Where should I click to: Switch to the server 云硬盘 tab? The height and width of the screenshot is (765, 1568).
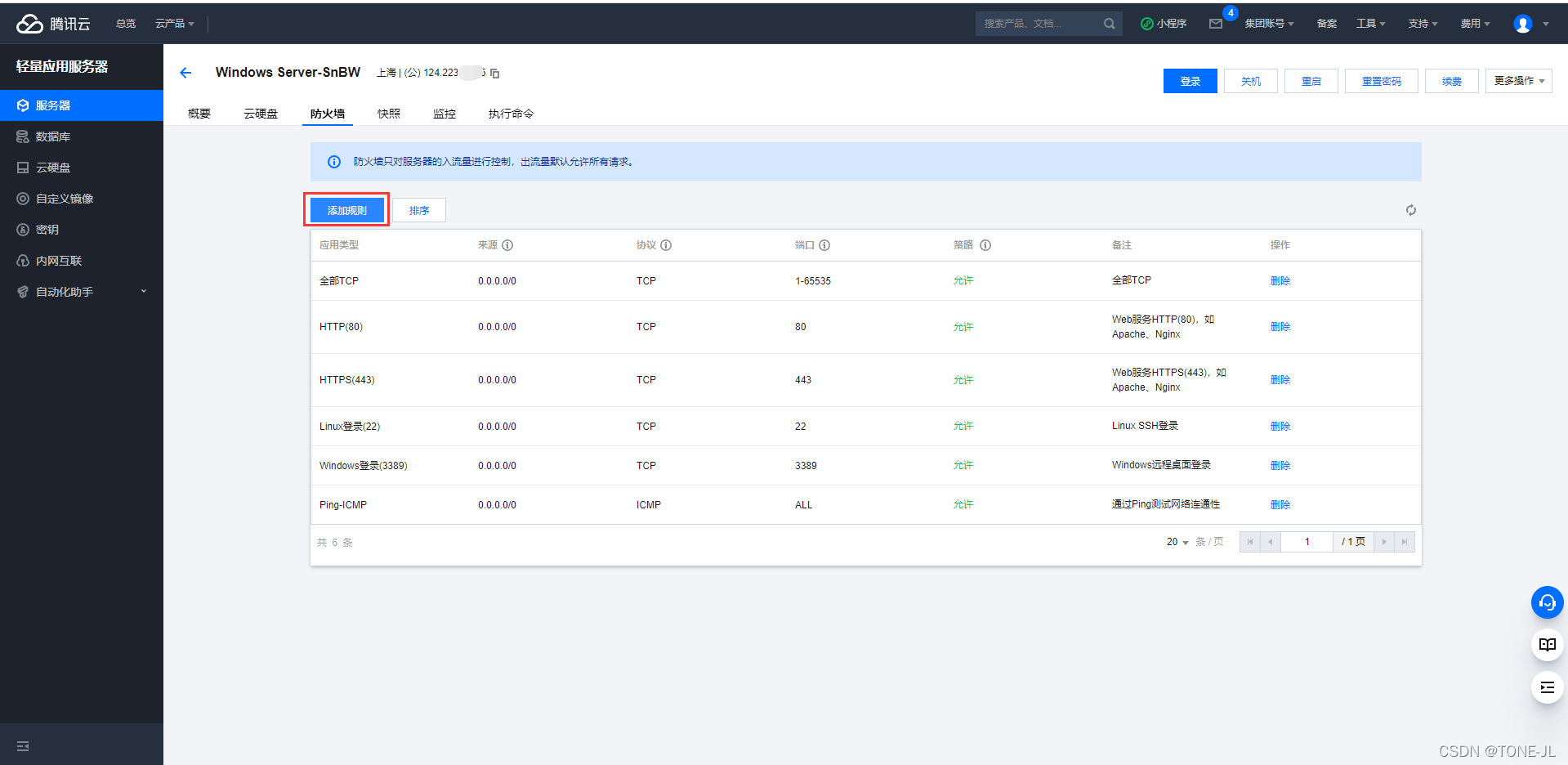(261, 114)
